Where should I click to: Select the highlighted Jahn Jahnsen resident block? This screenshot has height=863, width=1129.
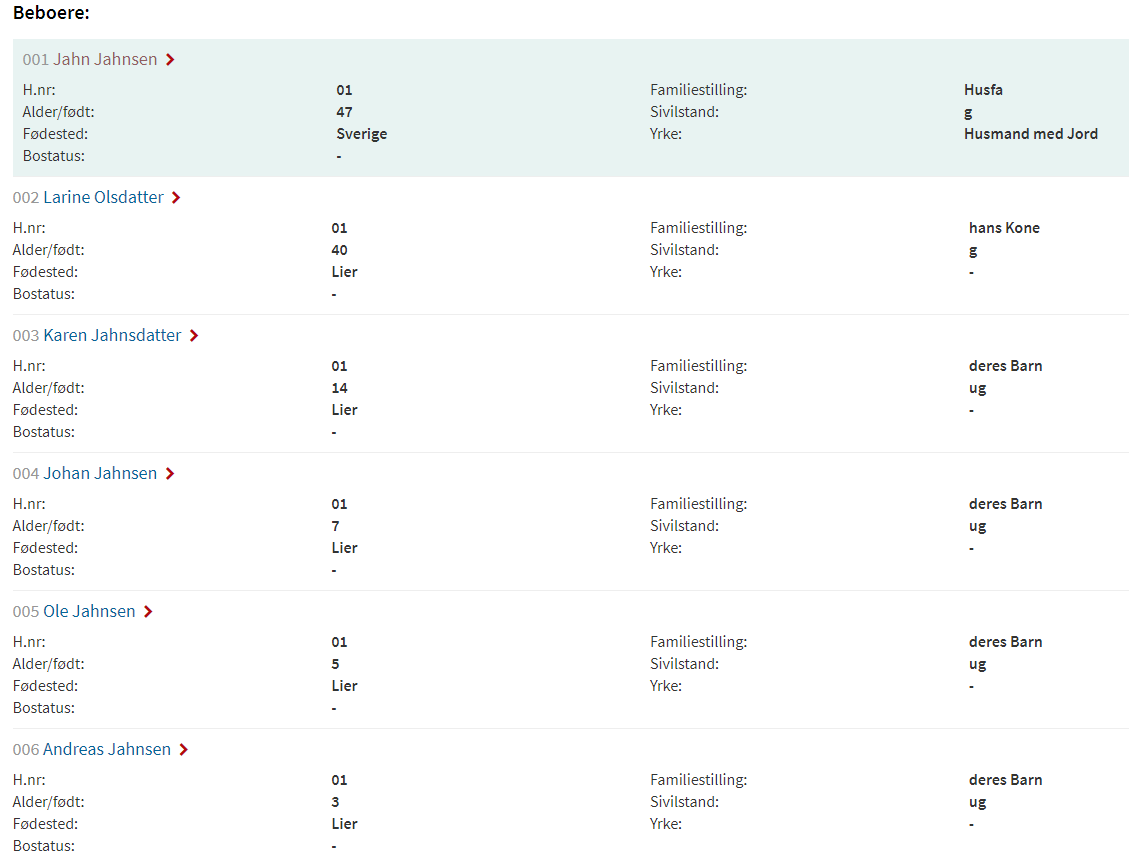pos(571,108)
